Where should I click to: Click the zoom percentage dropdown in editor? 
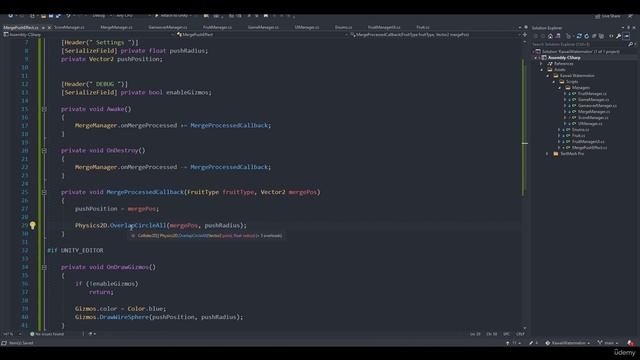click(11, 334)
